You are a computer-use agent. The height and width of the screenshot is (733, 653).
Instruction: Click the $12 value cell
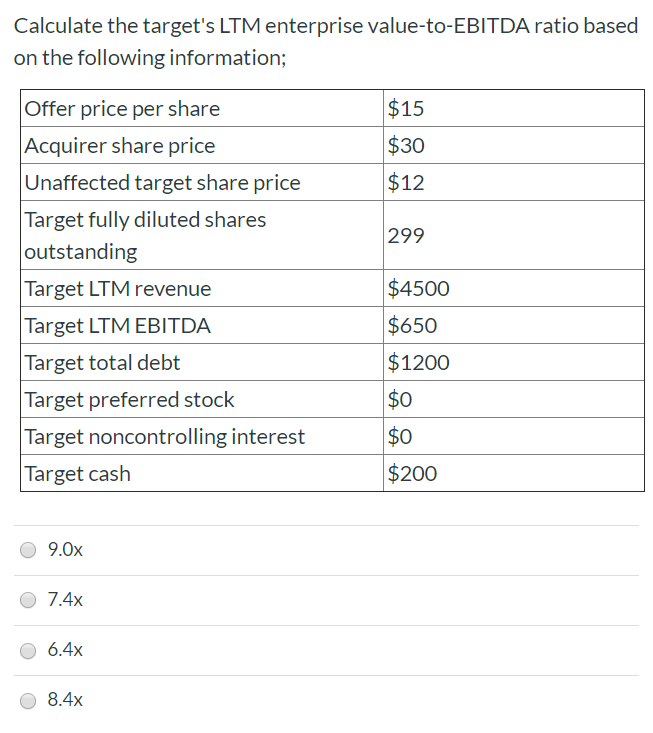pyautogui.click(x=514, y=182)
